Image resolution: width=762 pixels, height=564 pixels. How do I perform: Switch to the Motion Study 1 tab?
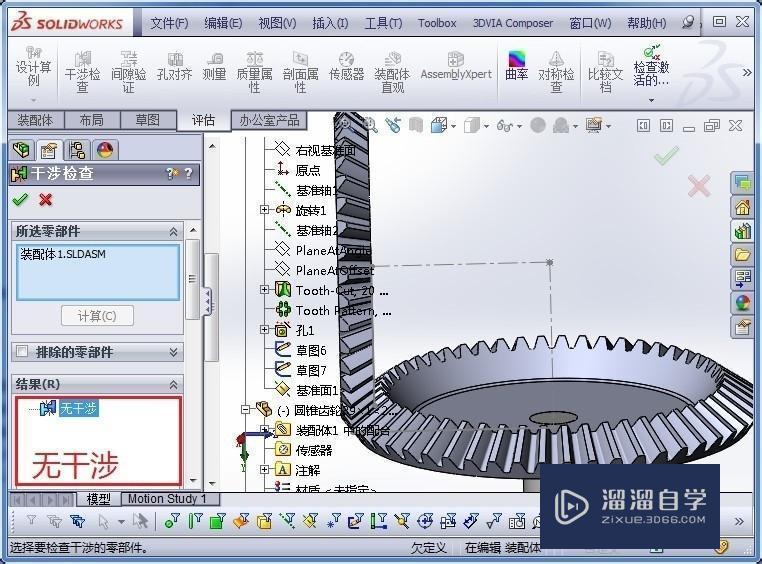167,499
